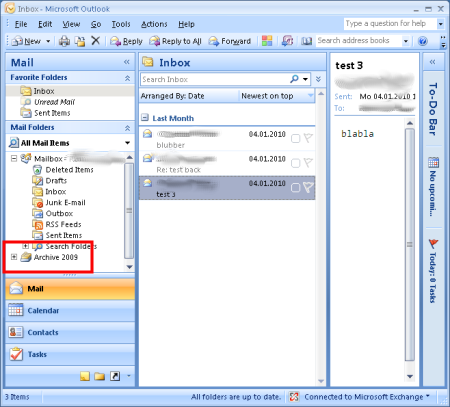Click into the Search Inbox field
This screenshot has height=407, width=450.
215,79
